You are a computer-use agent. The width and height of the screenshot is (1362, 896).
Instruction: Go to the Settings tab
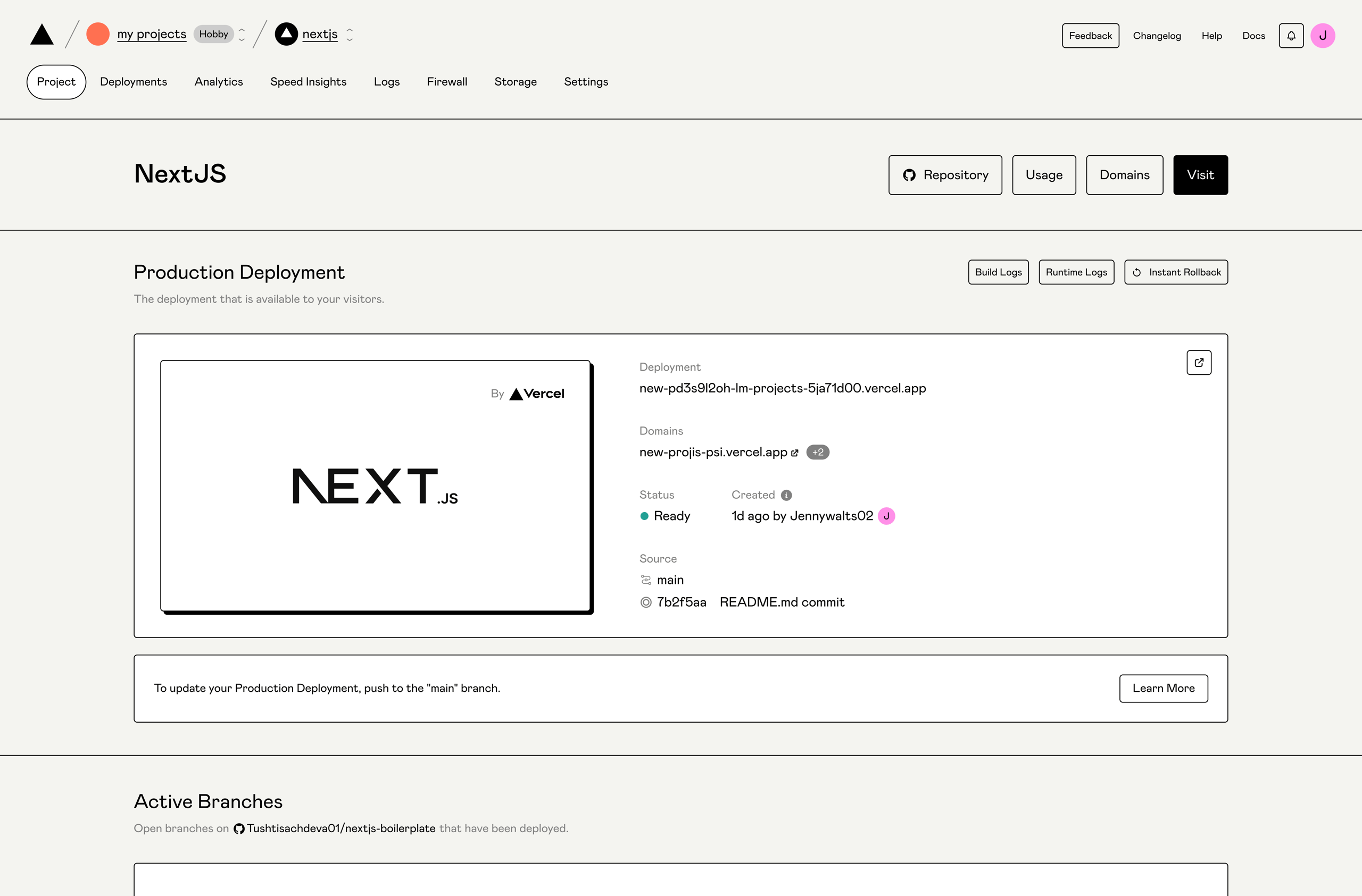point(586,82)
